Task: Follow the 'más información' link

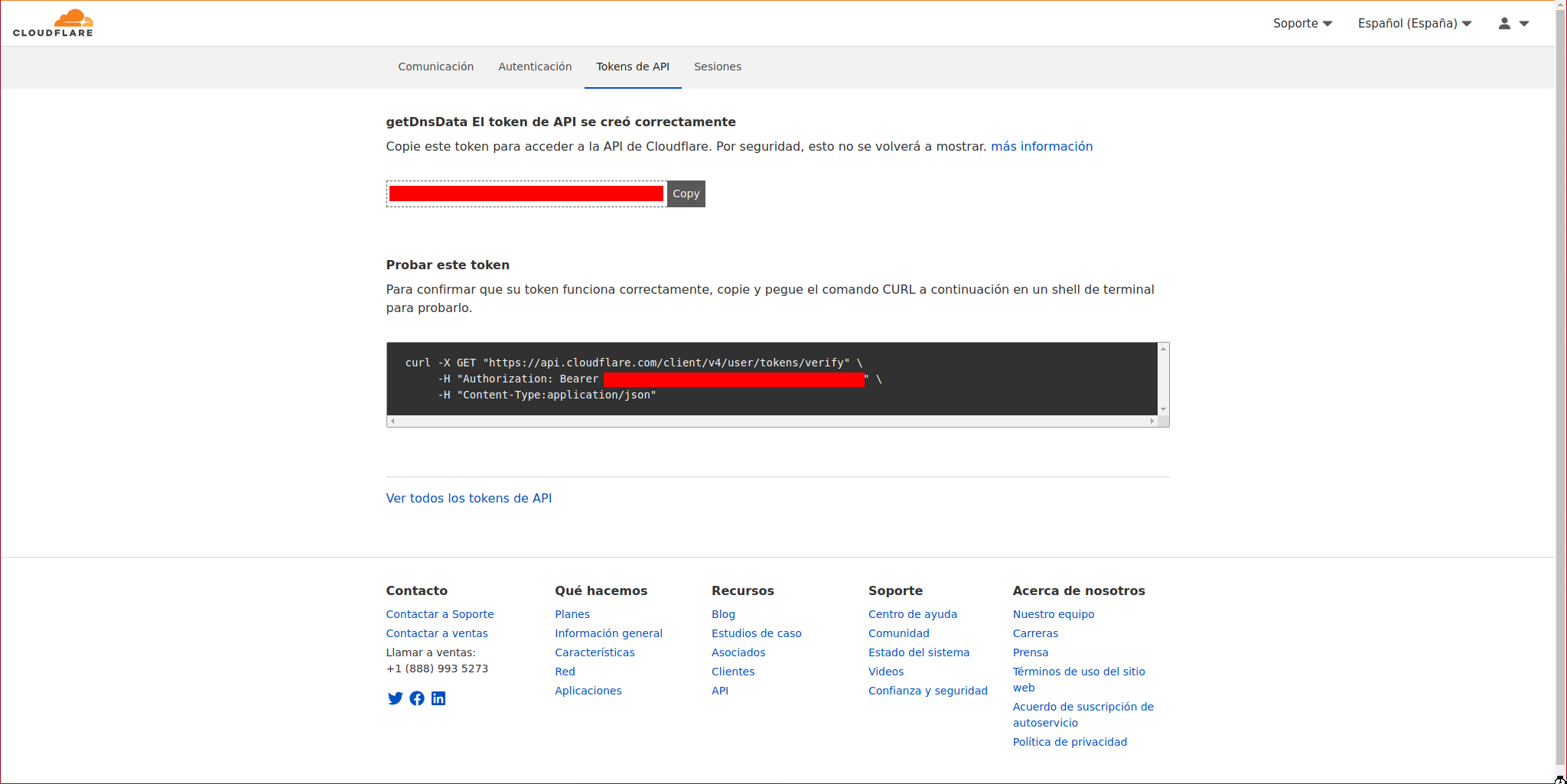Action: [x=1041, y=147]
